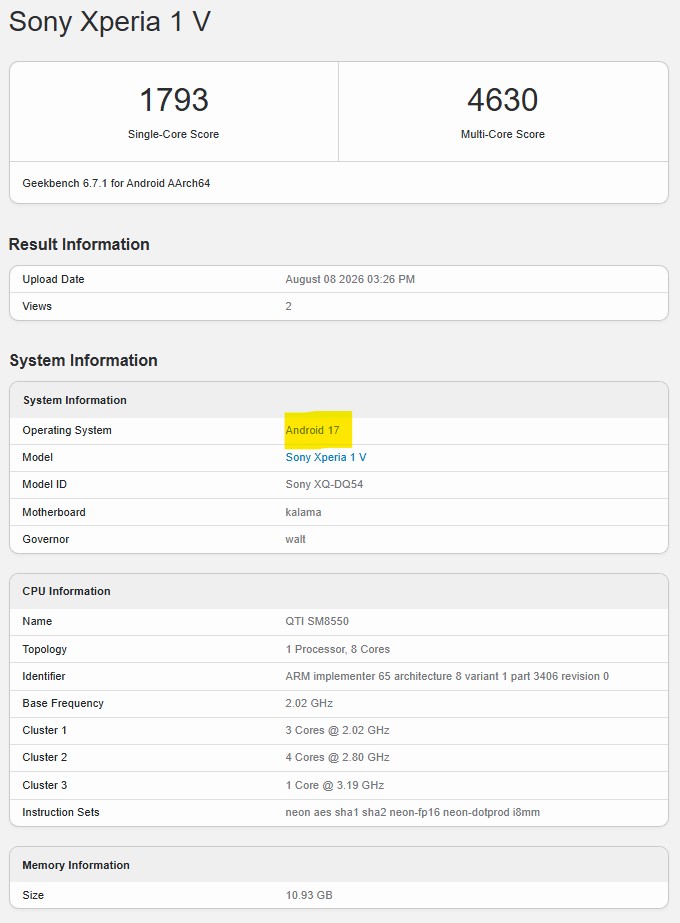Click the Size label in Memory Information
Image resolution: width=680 pixels, height=923 pixels.
pos(33,895)
